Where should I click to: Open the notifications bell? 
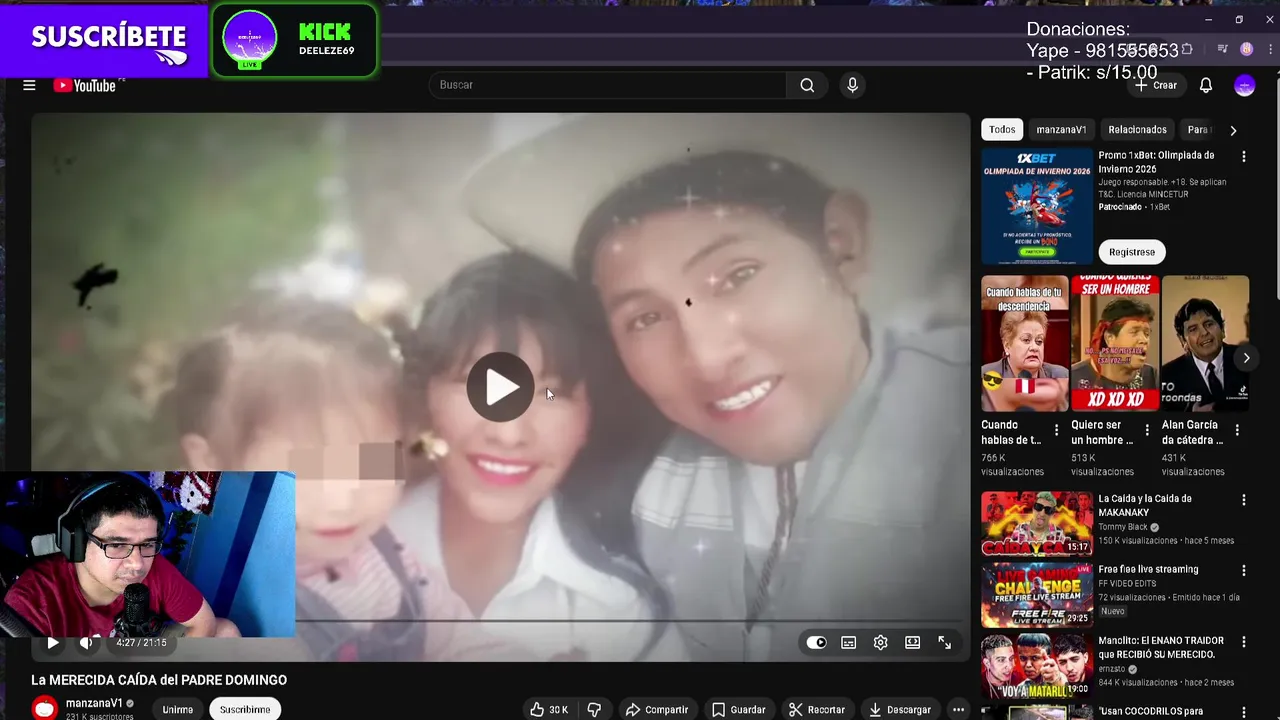[x=1206, y=85]
